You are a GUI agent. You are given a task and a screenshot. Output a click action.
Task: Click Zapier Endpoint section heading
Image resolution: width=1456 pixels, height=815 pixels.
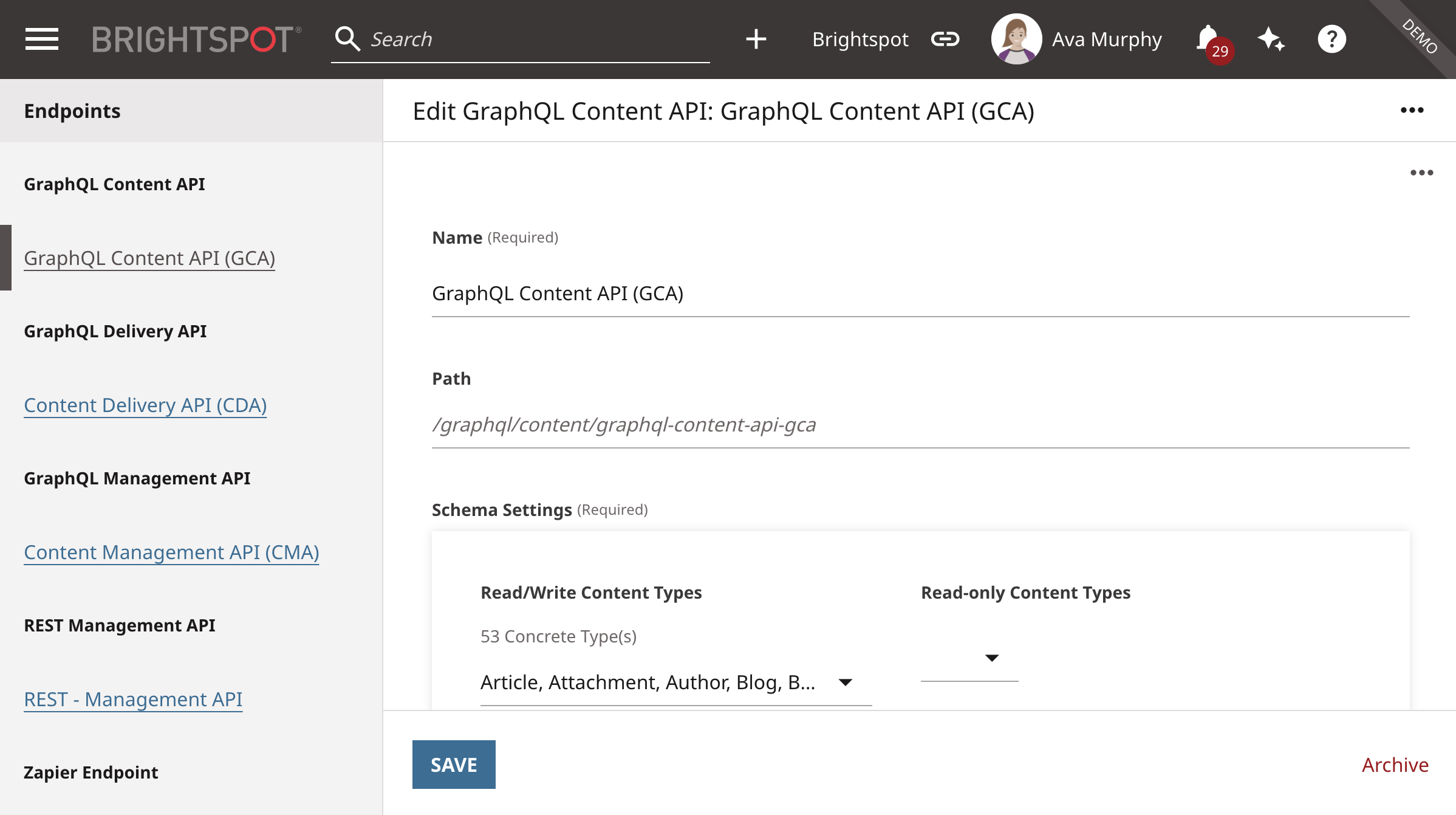click(x=91, y=772)
